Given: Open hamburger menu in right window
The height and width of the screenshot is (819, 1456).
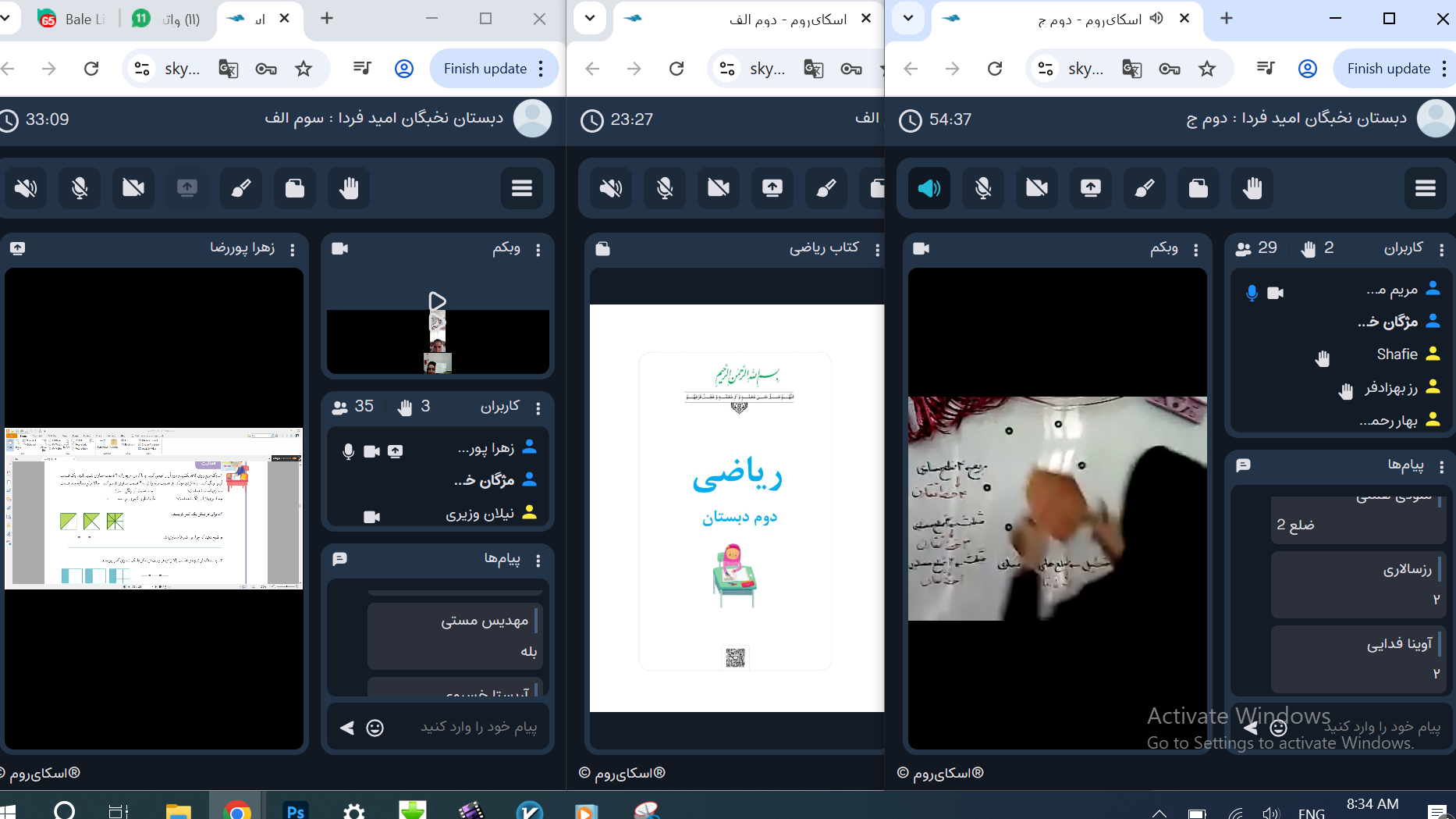Looking at the screenshot, I should [1425, 188].
